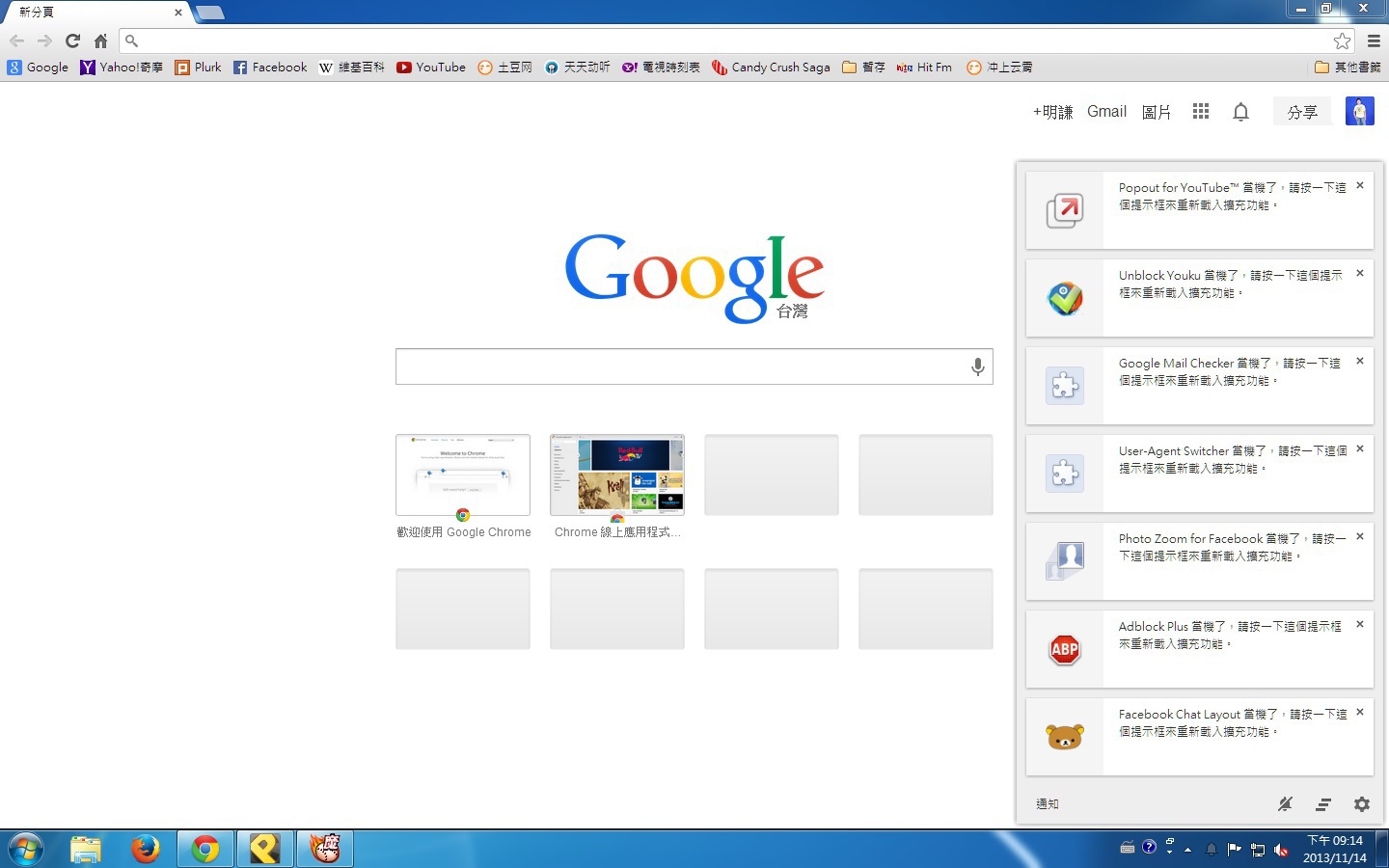Click the Facebook Chat Layout bear icon
Viewport: 1389px width, 868px height.
click(1065, 737)
